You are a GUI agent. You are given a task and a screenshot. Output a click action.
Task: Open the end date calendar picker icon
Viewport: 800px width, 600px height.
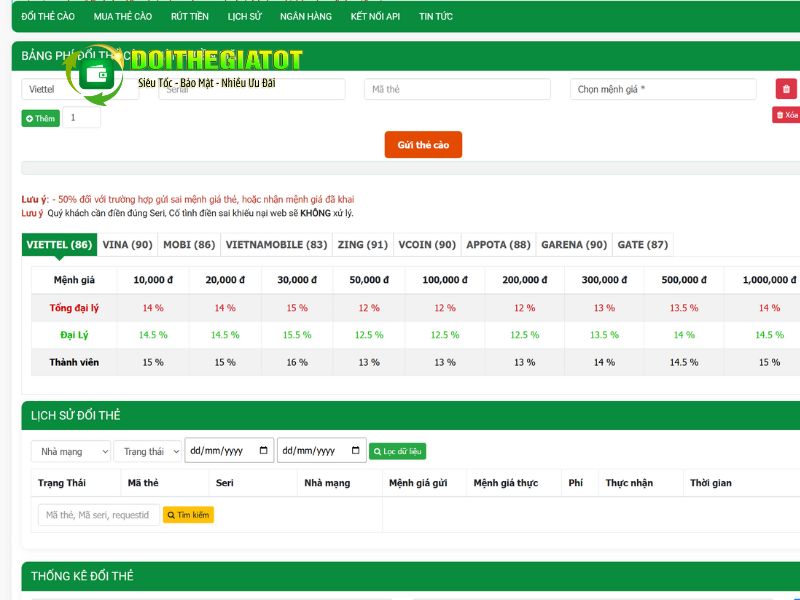tap(356, 450)
